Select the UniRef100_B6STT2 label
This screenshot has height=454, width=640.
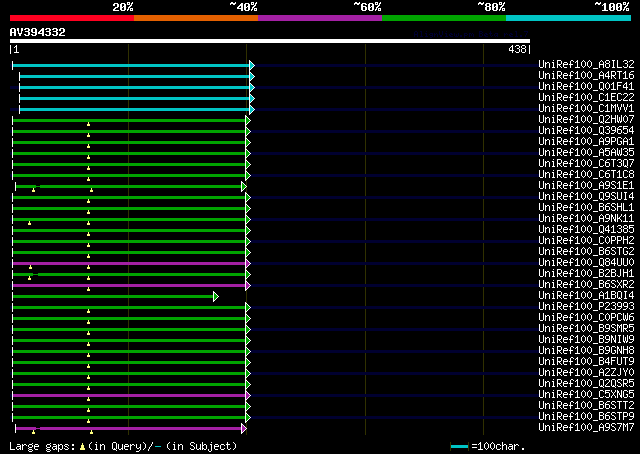coord(586,406)
